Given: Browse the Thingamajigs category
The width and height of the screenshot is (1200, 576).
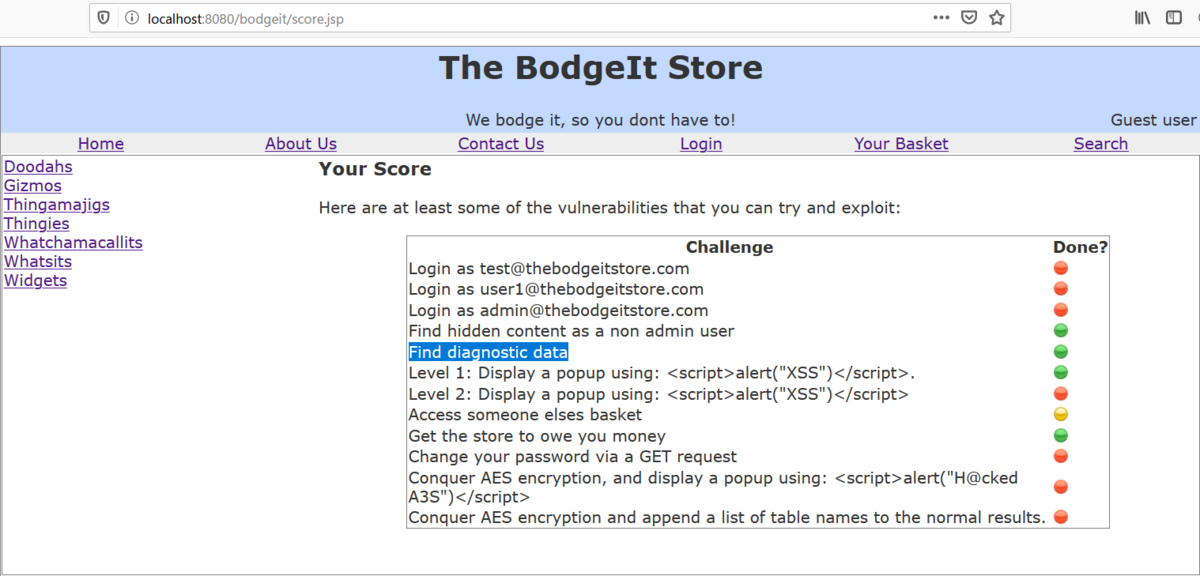Looking at the screenshot, I should 57,205.
